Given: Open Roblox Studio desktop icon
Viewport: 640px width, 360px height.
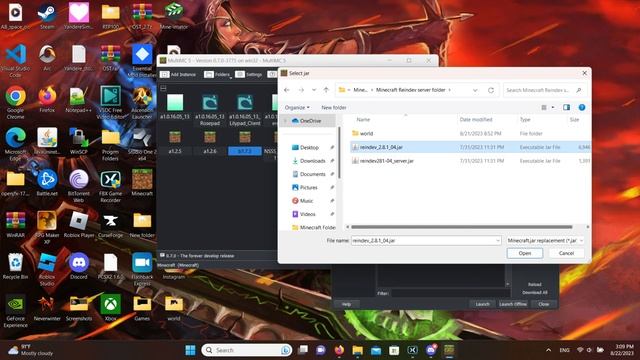Looking at the screenshot, I should click(x=47, y=269).
